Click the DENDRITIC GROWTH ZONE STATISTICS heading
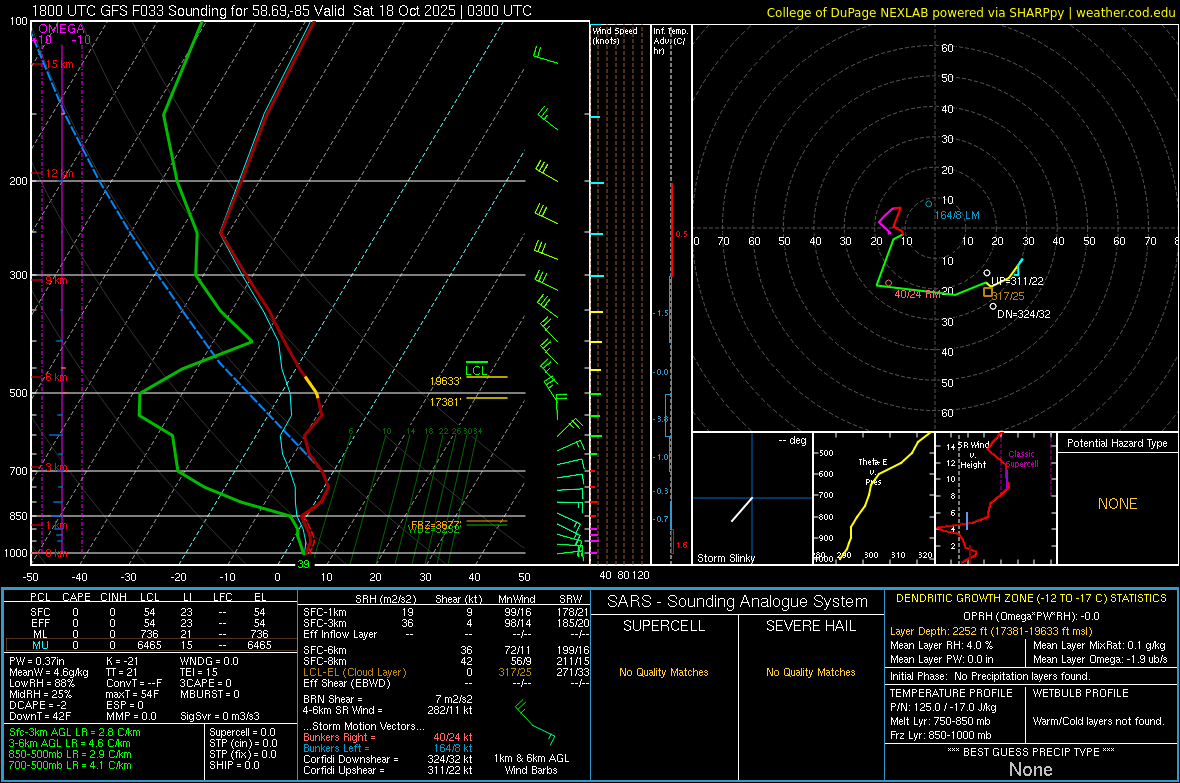1180x783 pixels. coord(1031,599)
